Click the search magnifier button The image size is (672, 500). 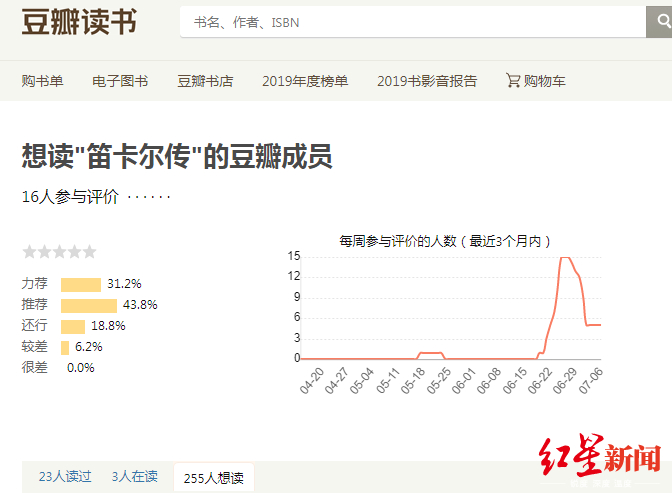[x=660, y=21]
